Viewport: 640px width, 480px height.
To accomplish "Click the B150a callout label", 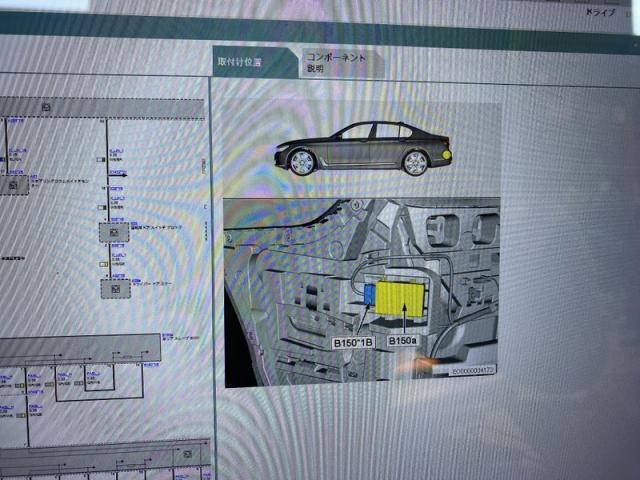I will [401, 341].
